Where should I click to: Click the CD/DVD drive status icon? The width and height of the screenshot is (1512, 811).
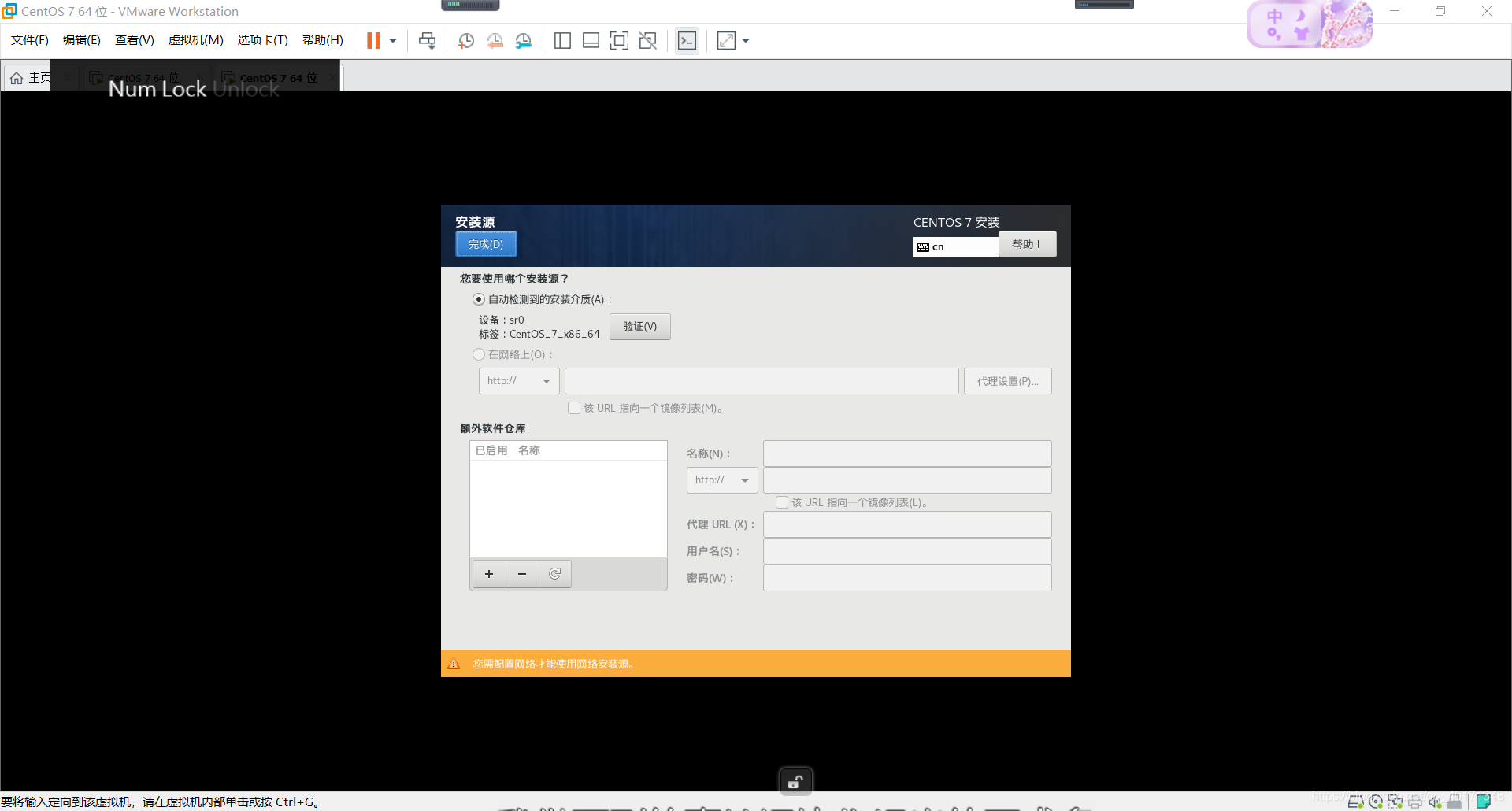coord(1376,802)
